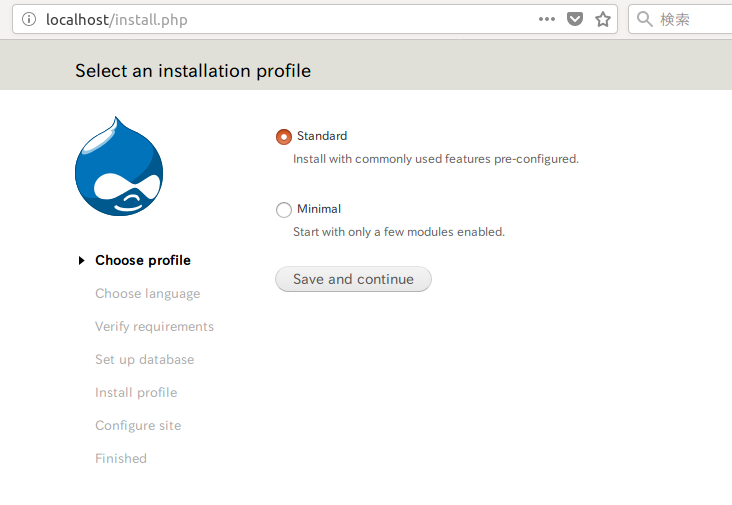Click the arrow marker beside Choose profile

click(x=82, y=260)
